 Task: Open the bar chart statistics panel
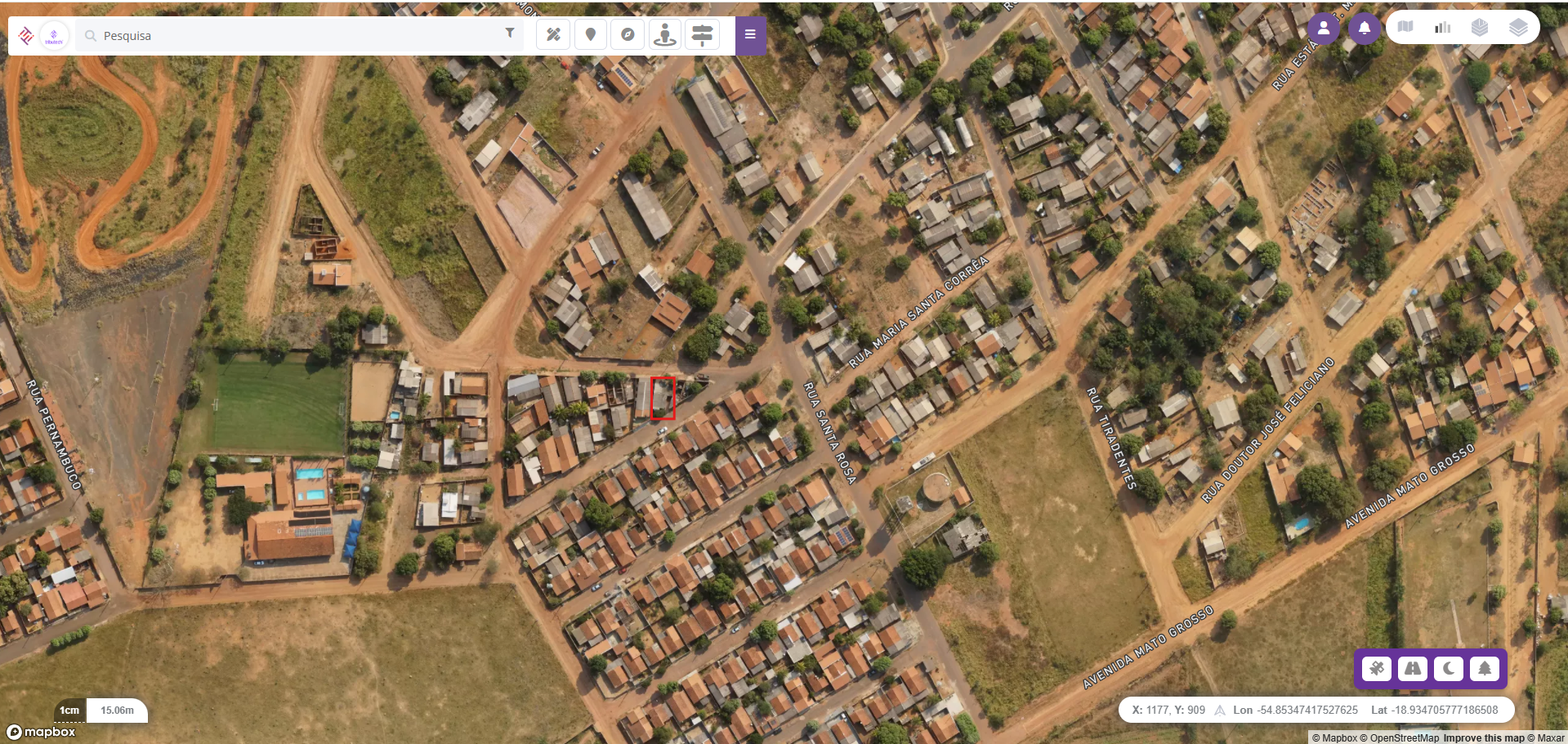click(1443, 27)
